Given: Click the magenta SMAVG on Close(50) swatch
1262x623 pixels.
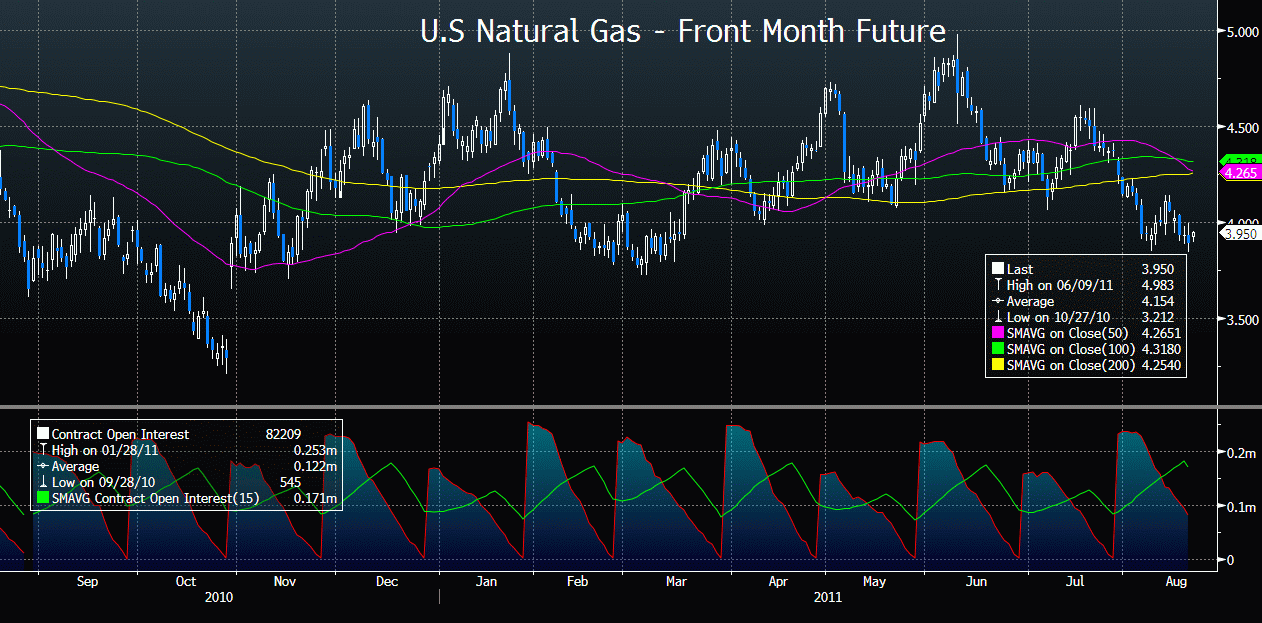Looking at the screenshot, I should (998, 334).
